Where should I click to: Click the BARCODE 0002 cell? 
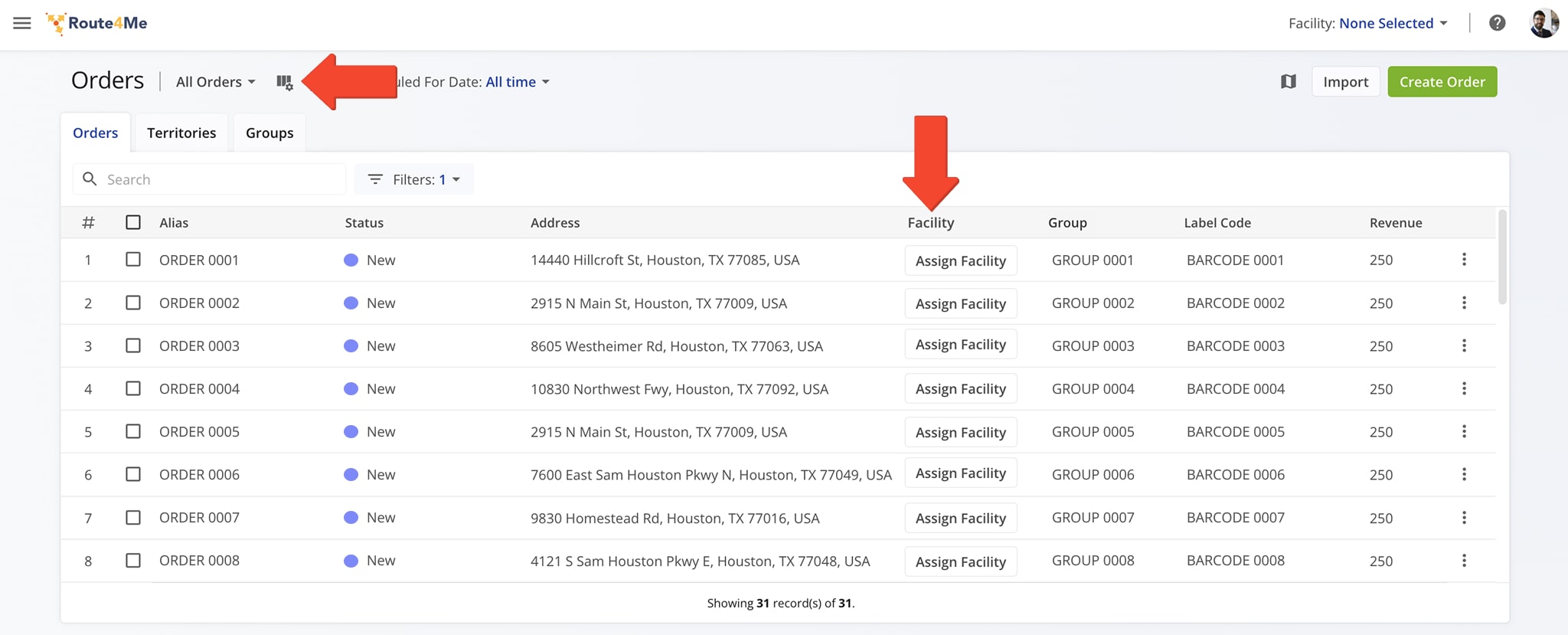coord(1235,303)
